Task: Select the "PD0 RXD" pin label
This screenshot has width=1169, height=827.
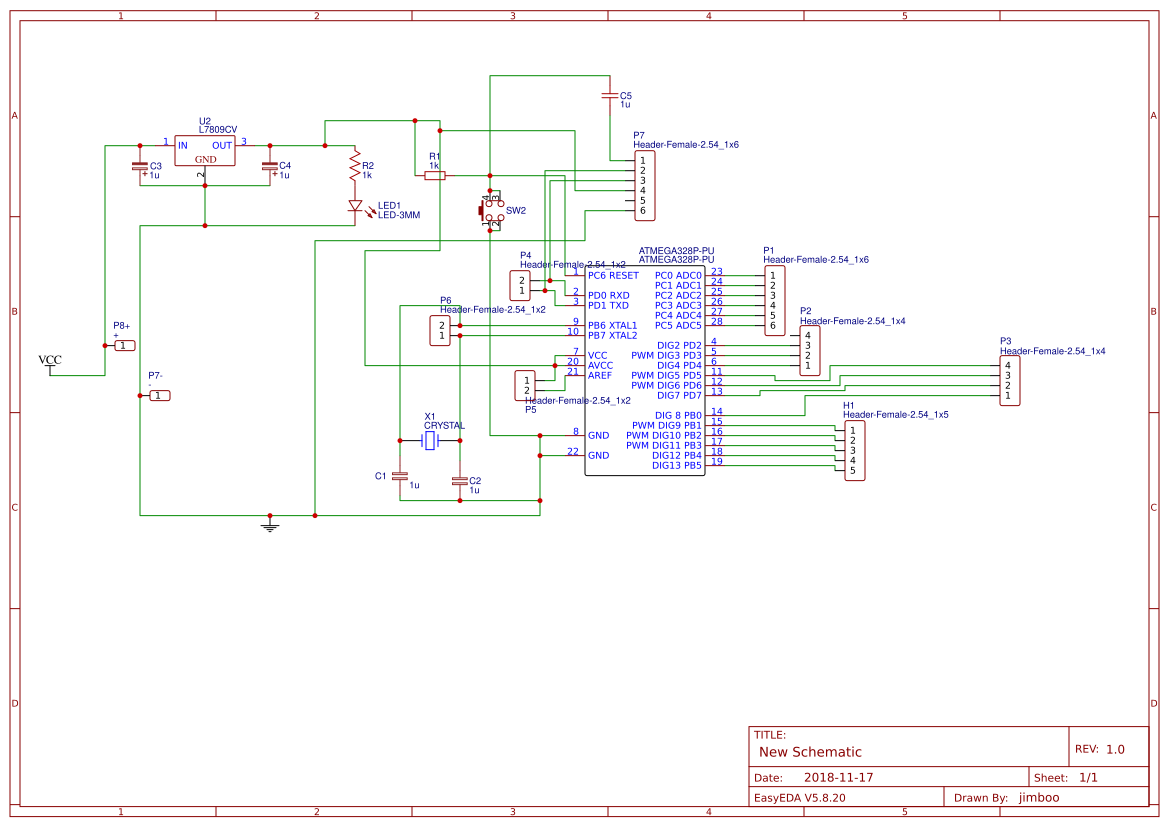Action: [608, 296]
